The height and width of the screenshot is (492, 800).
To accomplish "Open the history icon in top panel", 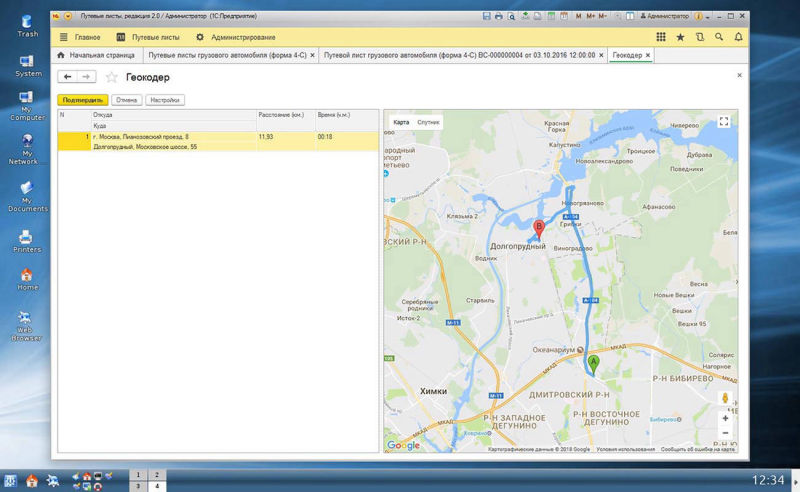I will pos(700,37).
